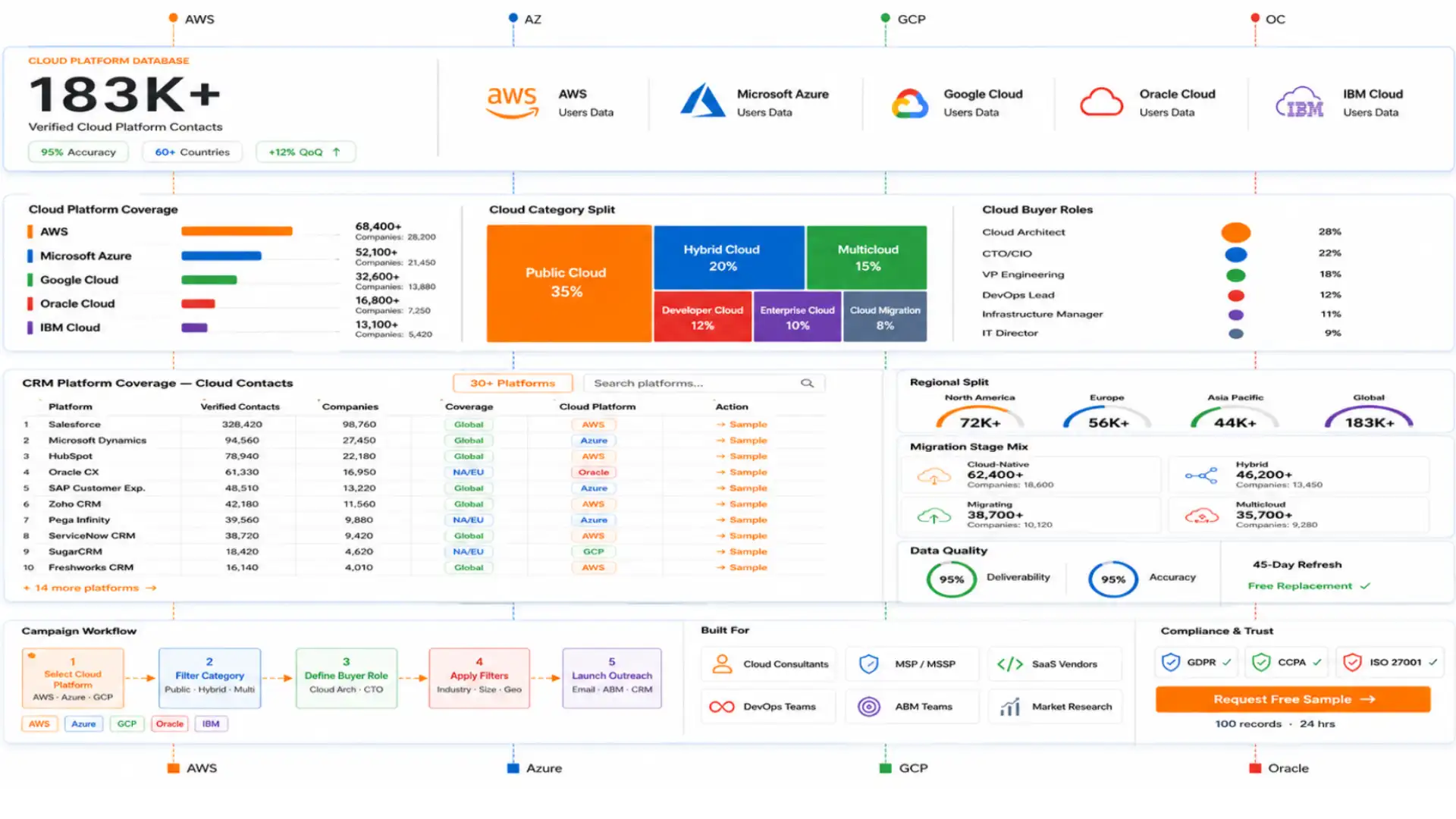Click Sample link for HubSpot row
The height and width of the screenshot is (819, 1456).
[x=742, y=457]
